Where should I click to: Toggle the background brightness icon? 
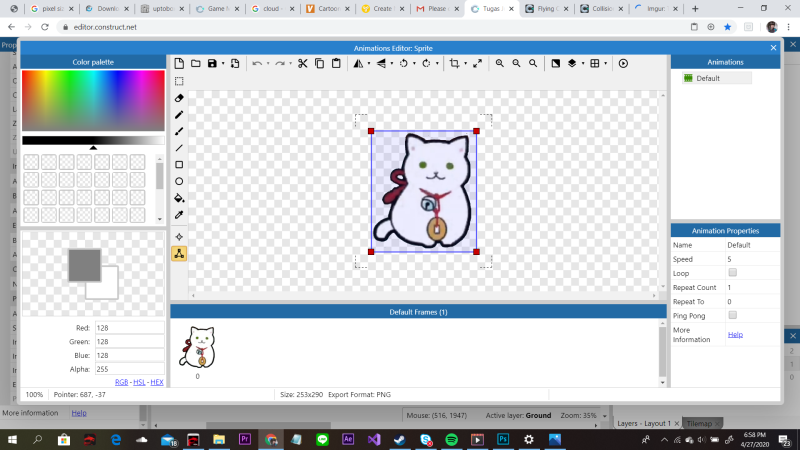556,63
